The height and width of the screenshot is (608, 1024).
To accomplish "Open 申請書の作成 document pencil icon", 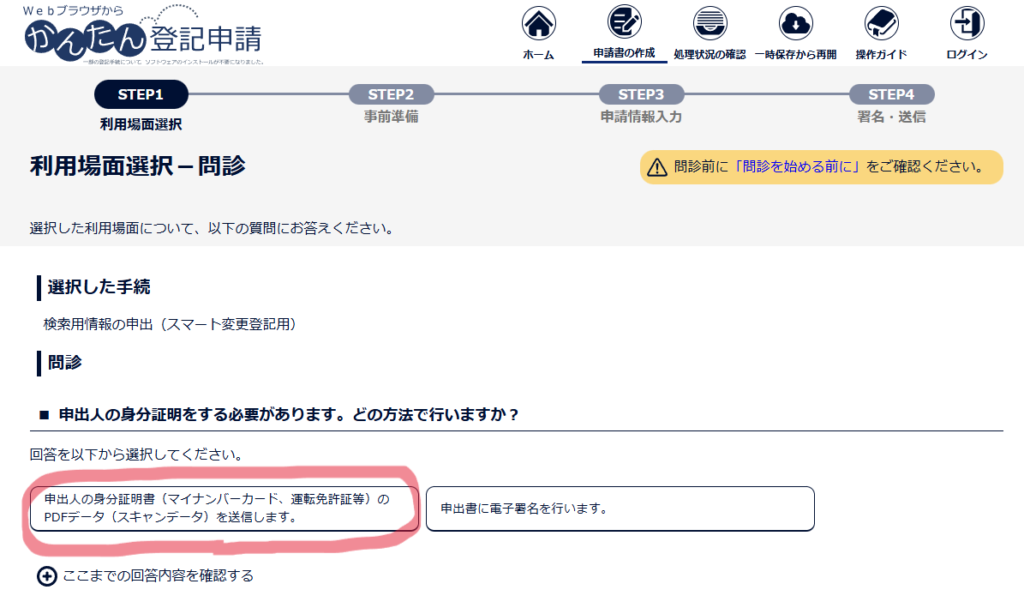I will 625,24.
